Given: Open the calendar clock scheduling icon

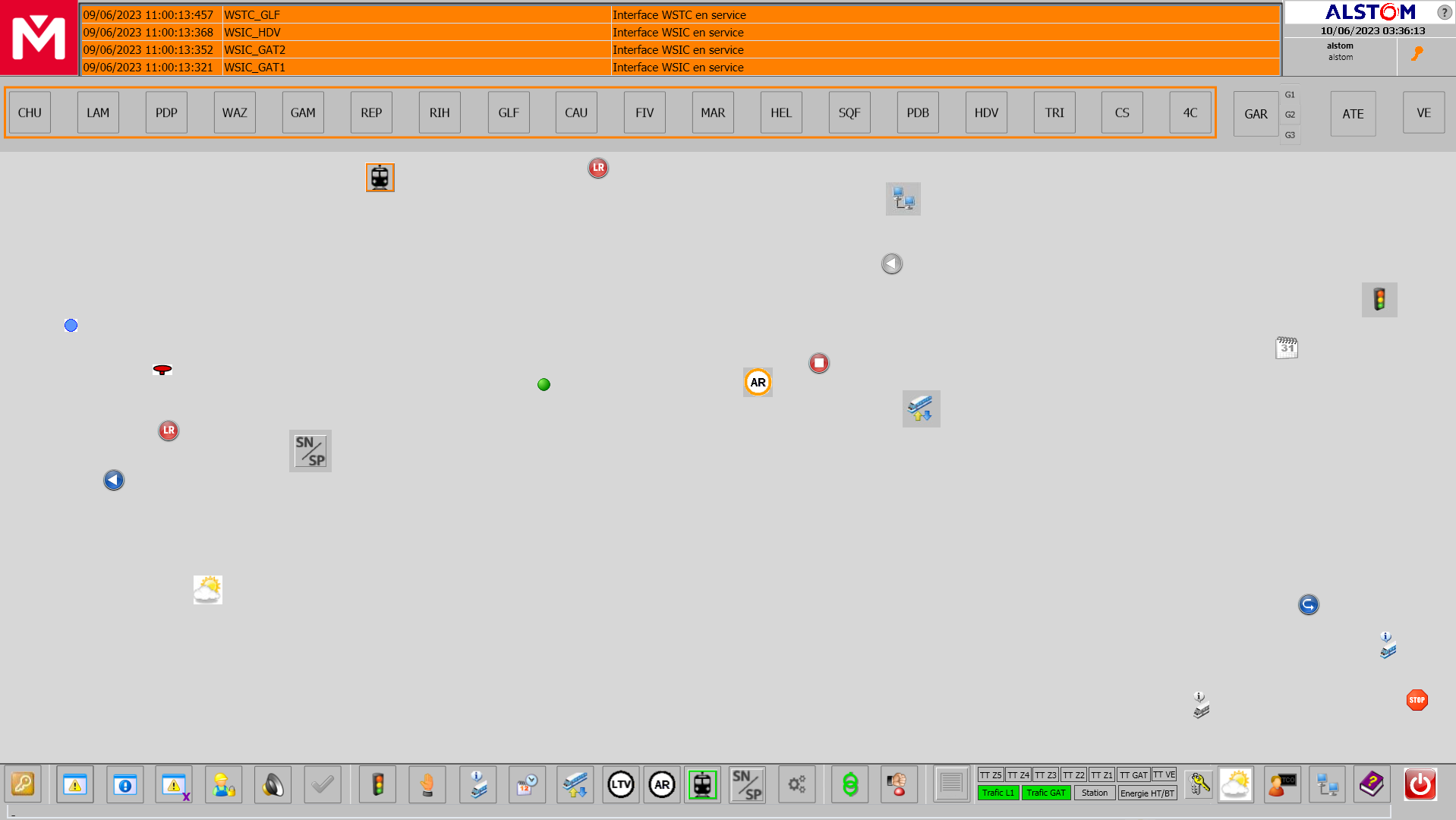Looking at the screenshot, I should click(x=527, y=785).
